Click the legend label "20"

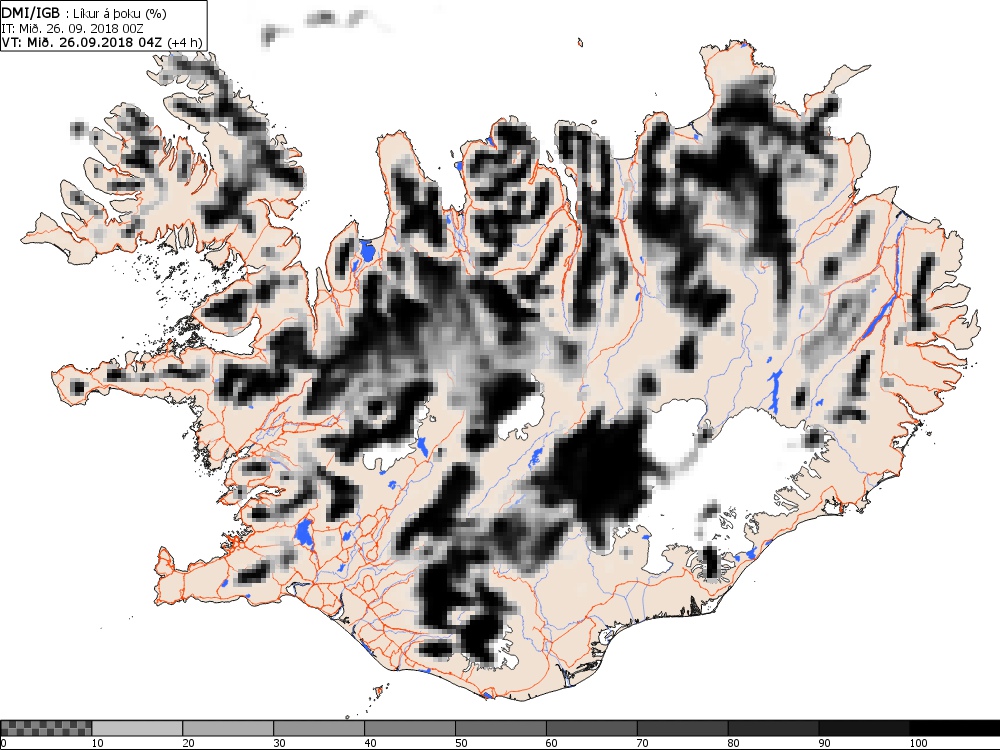(x=188, y=743)
